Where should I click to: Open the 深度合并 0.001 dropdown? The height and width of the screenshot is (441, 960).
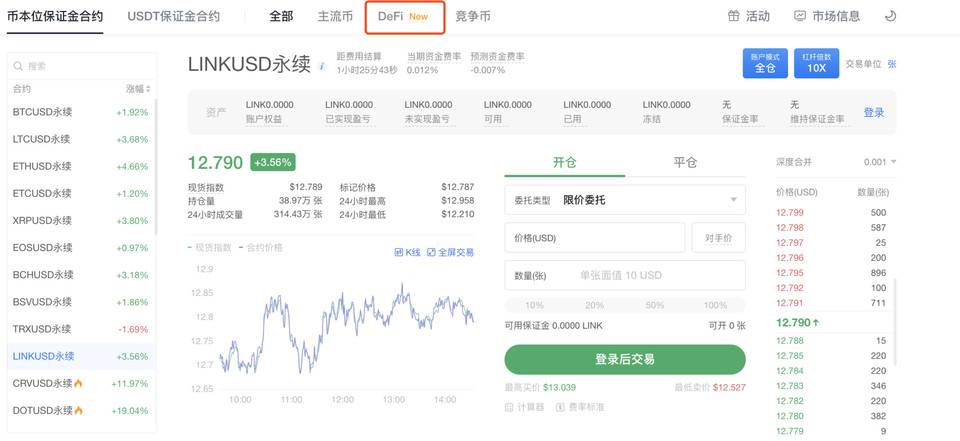pos(880,162)
